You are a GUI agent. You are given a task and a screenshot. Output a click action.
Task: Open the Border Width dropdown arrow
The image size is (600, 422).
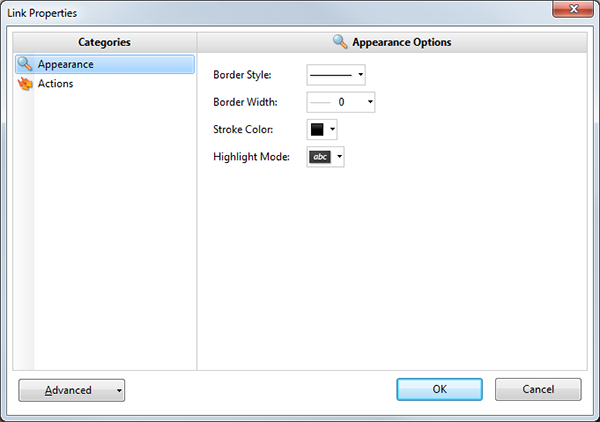pyautogui.click(x=370, y=102)
